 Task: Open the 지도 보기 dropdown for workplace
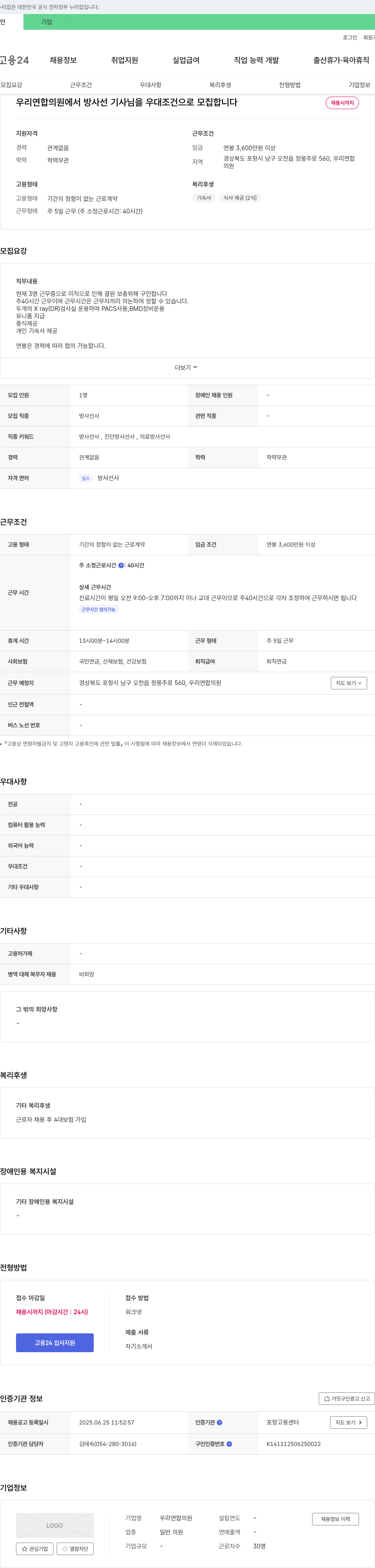(349, 683)
